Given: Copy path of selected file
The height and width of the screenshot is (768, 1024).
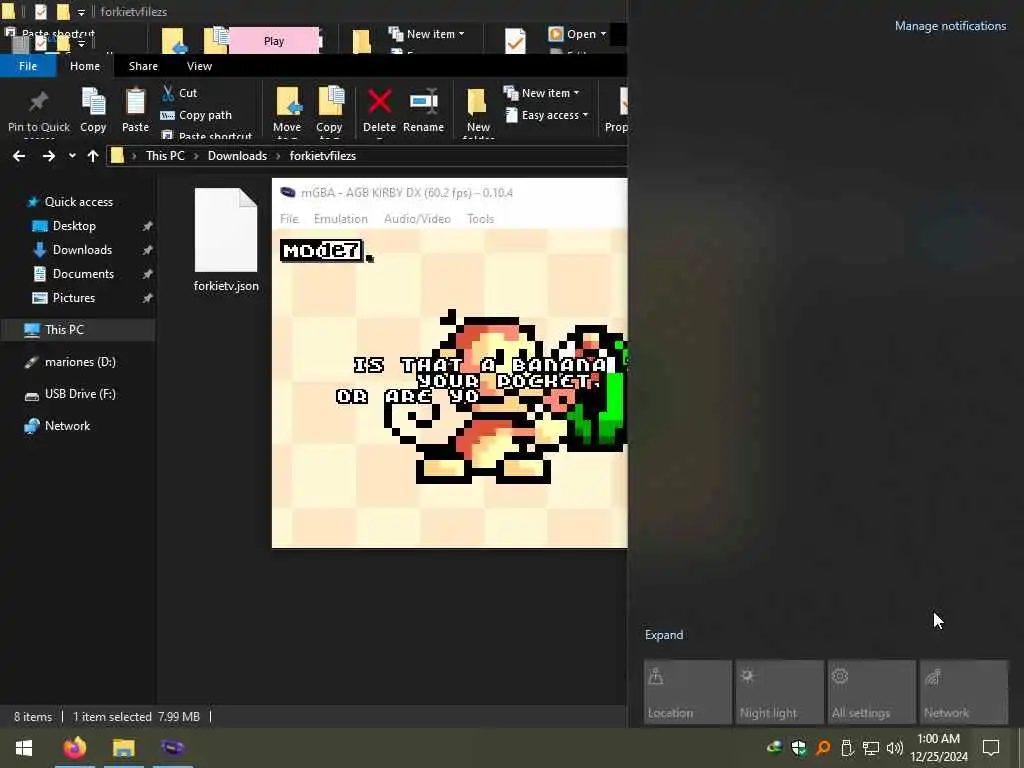Looking at the screenshot, I should pyautogui.click(x=196, y=115).
